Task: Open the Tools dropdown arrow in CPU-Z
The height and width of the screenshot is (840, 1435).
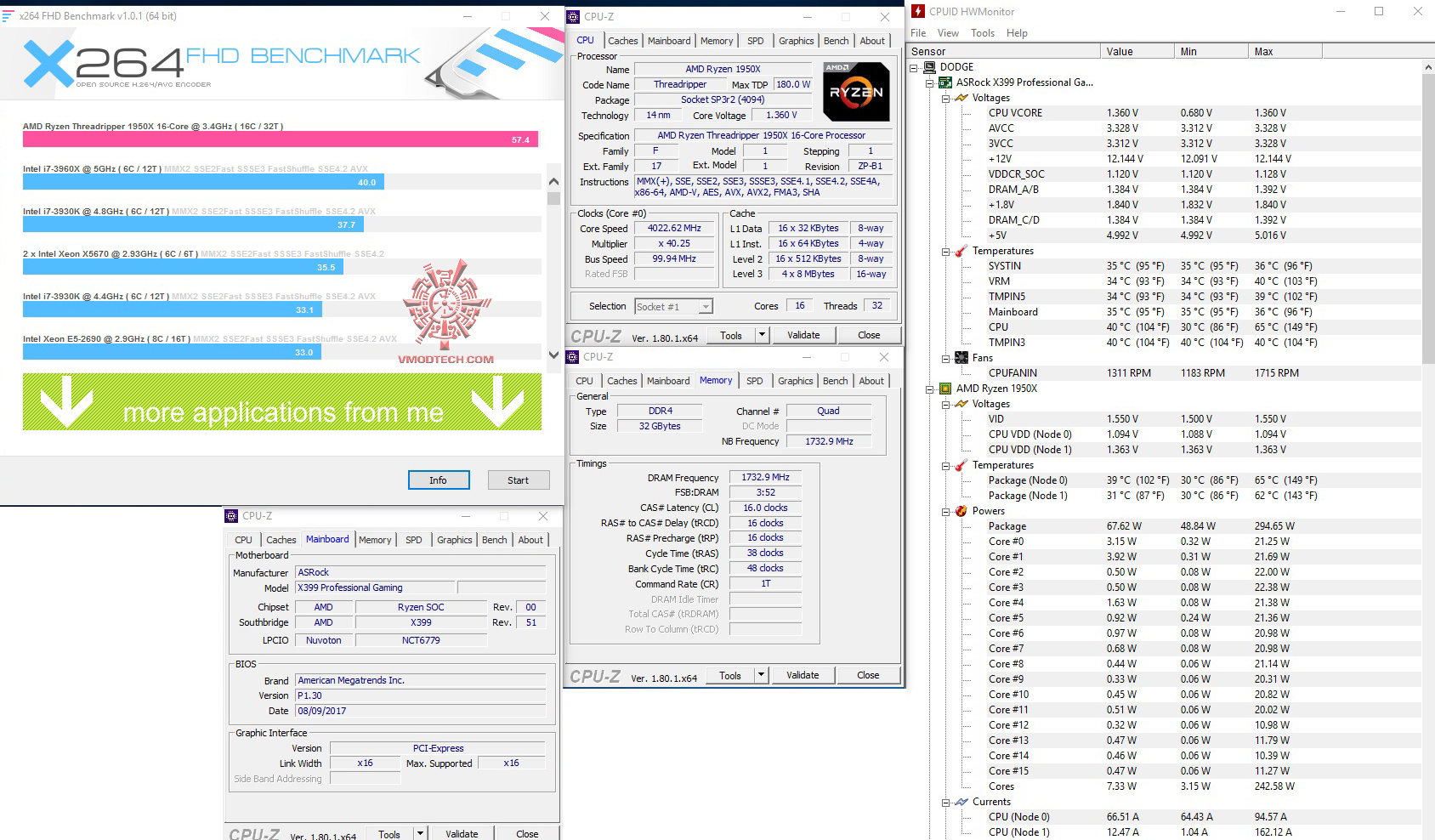Action: pos(760,335)
